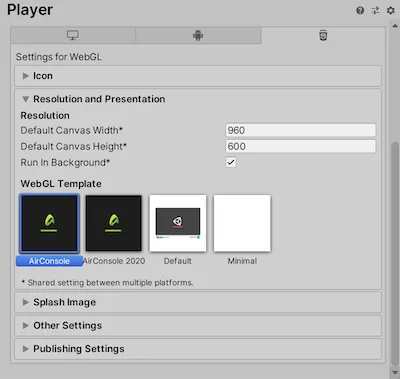The height and width of the screenshot is (379, 400).
Task: Open the settings gear menu
Action: coord(391,11)
